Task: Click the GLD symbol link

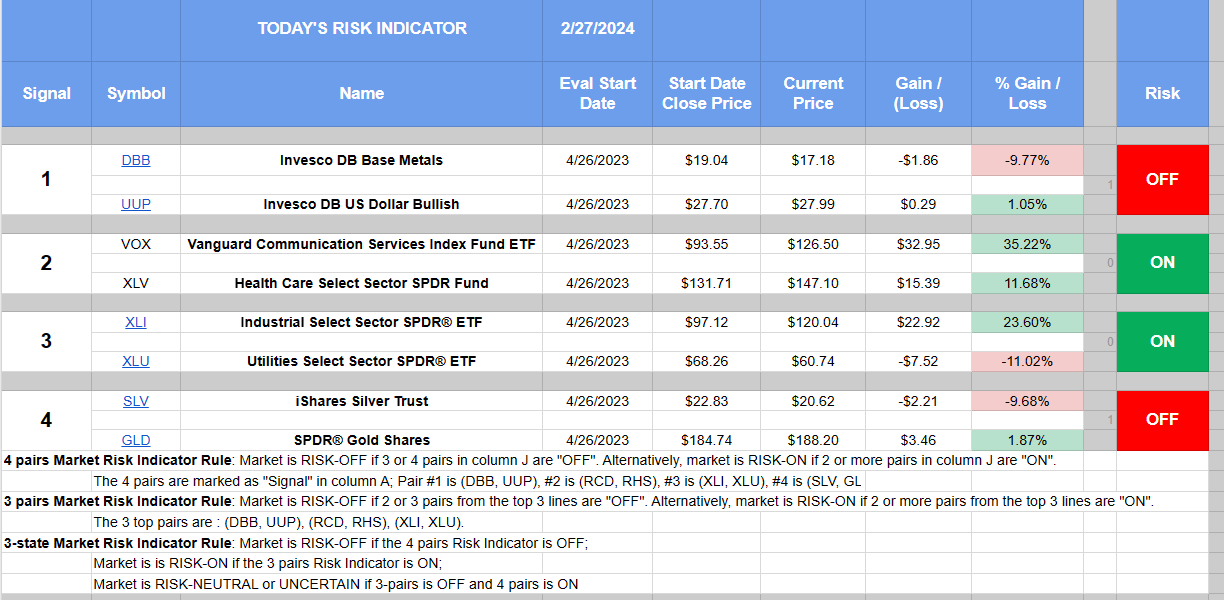Action: pyautogui.click(x=136, y=440)
